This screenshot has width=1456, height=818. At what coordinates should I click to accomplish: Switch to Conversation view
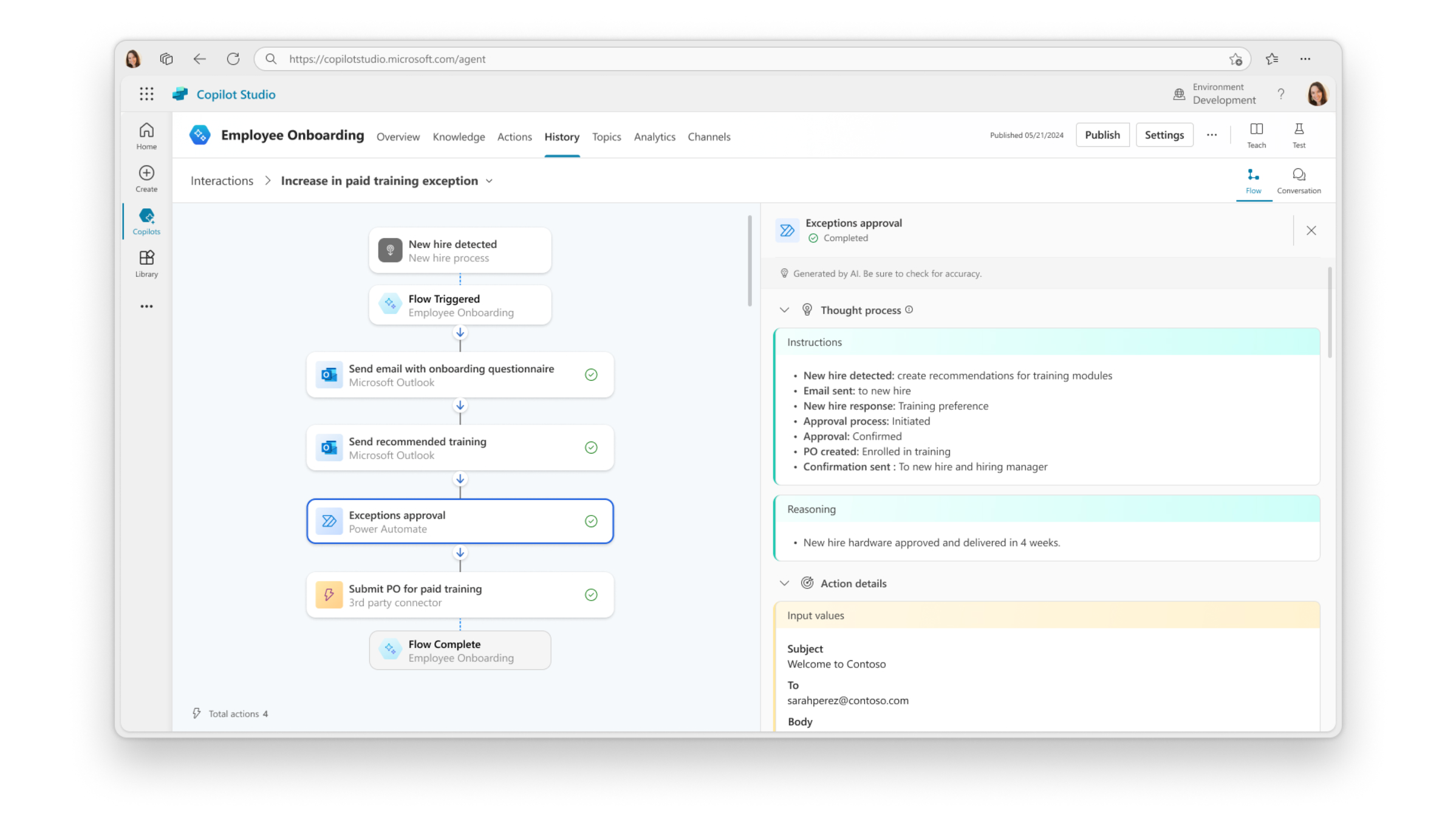pyautogui.click(x=1299, y=181)
